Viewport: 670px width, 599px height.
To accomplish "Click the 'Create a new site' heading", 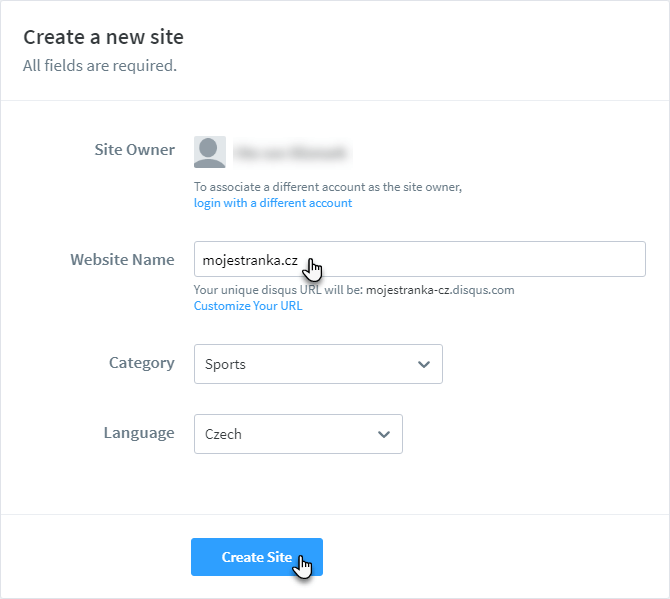I will pyautogui.click(x=103, y=38).
